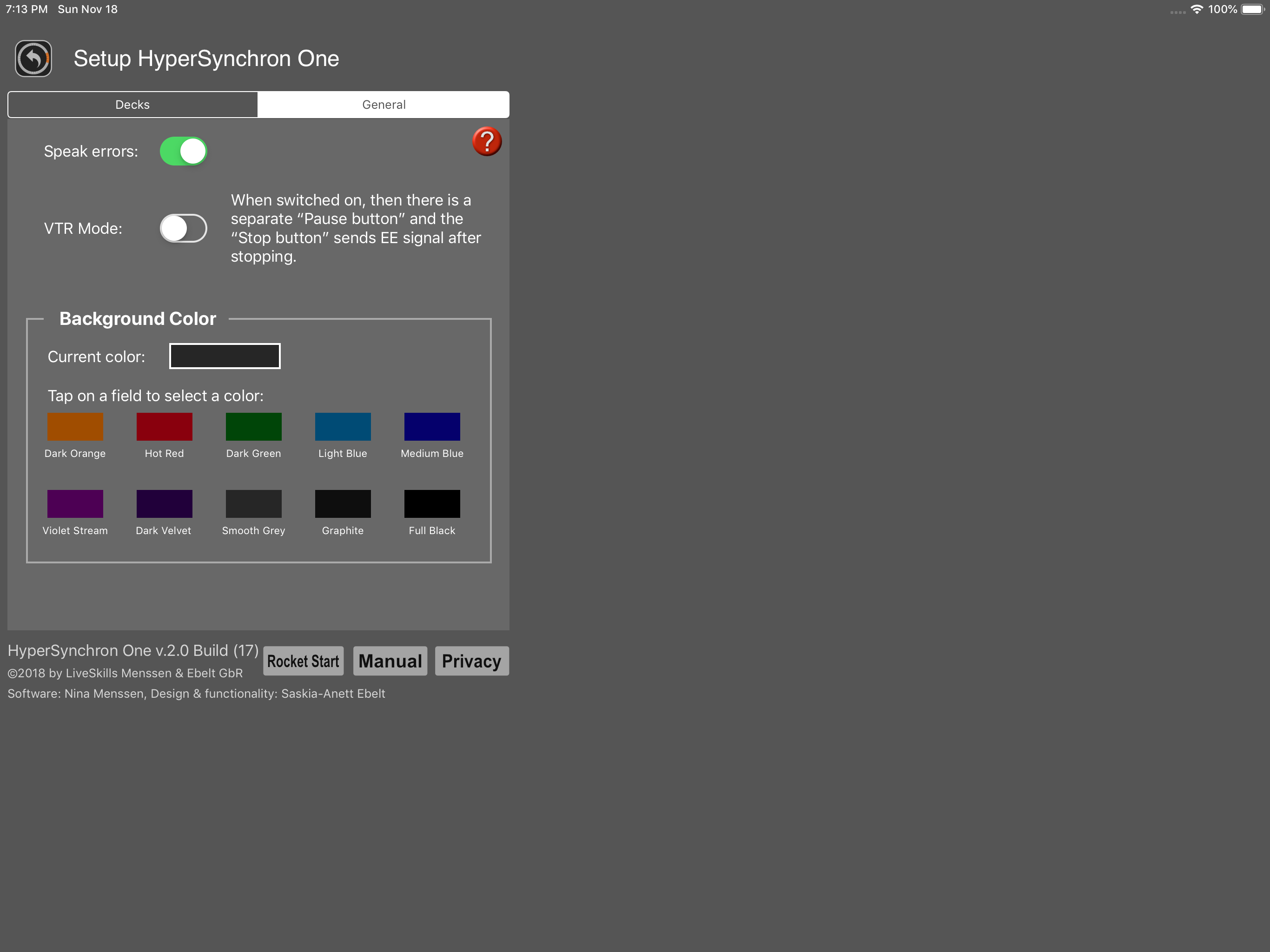Select the Dark Velvet swatch
Screen dimensions: 1270x952
point(164,503)
